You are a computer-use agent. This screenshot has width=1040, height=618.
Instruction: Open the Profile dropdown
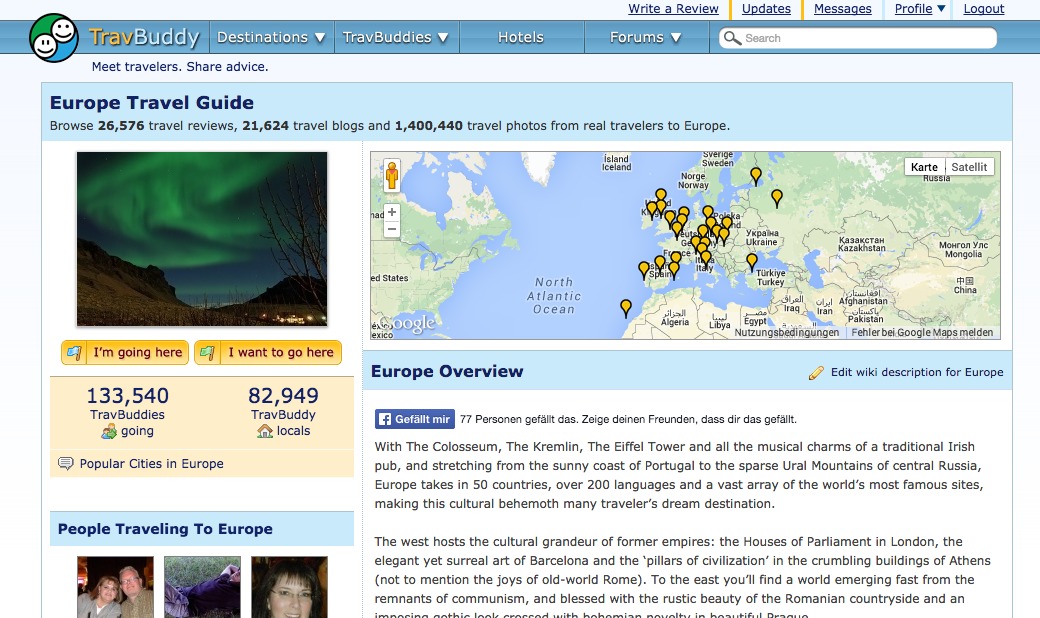tap(917, 9)
